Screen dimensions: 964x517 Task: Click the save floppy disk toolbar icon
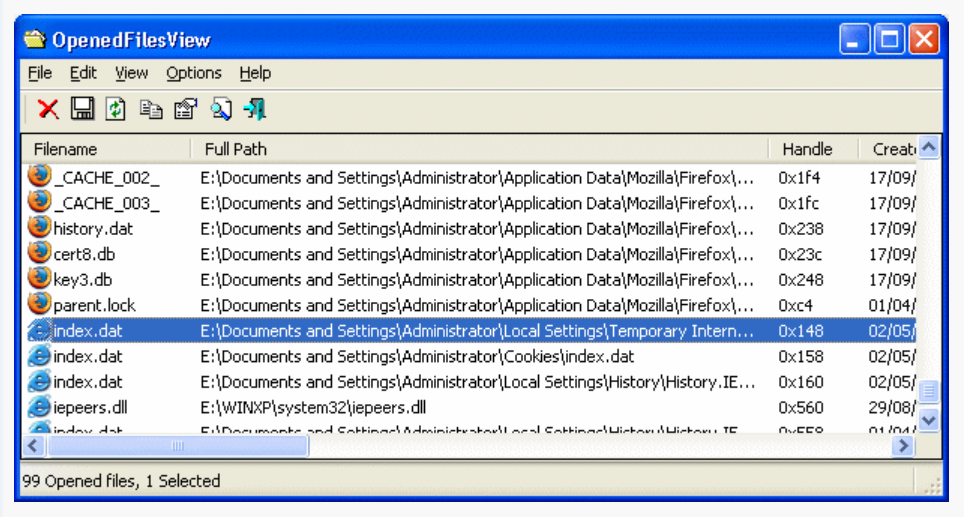(82, 109)
